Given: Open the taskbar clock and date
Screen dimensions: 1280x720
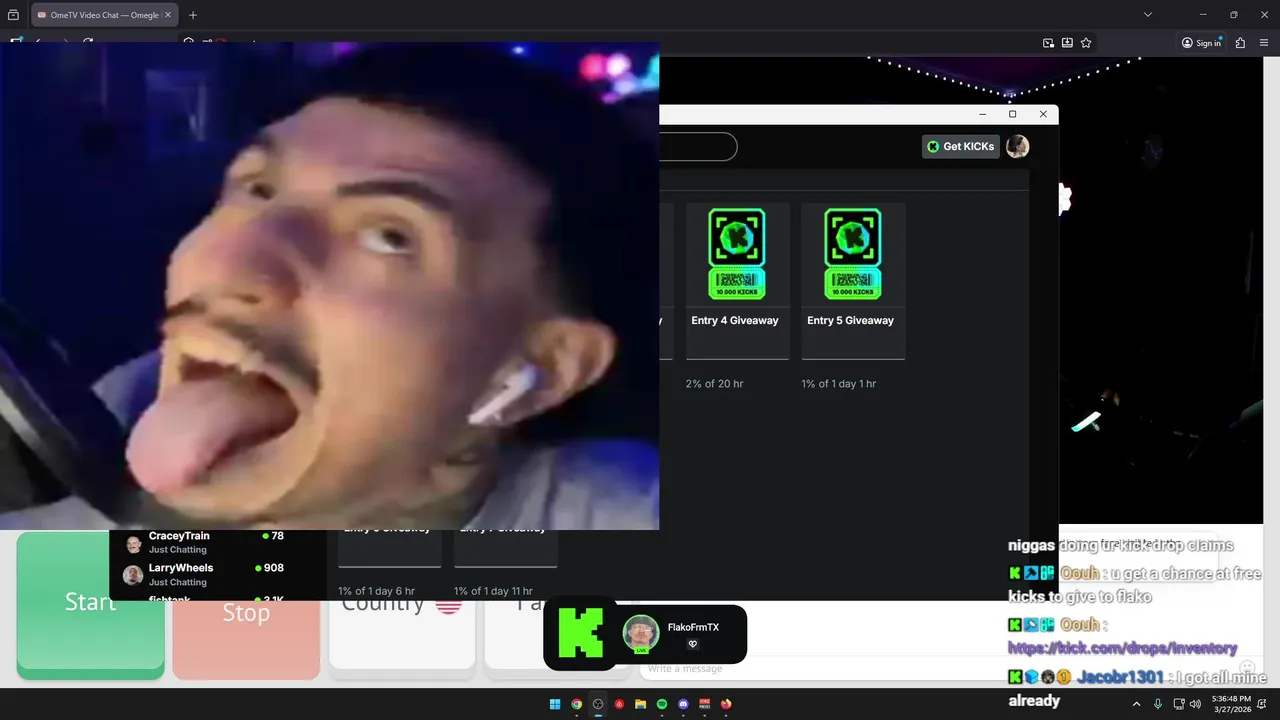Looking at the screenshot, I should [1230, 704].
